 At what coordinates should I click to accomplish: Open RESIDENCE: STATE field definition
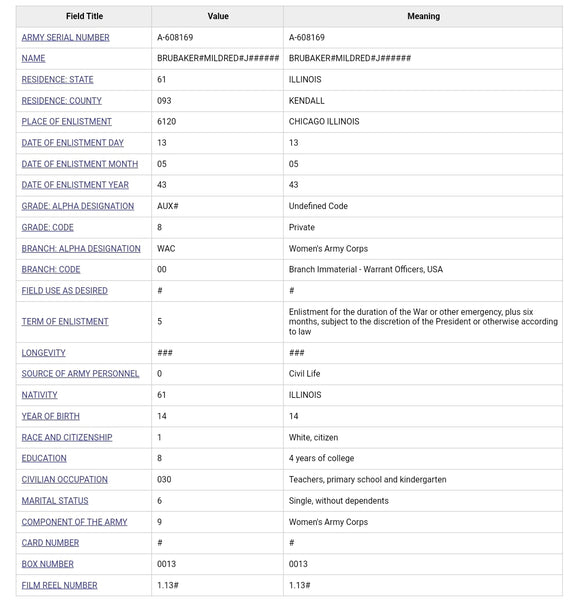click(x=57, y=80)
